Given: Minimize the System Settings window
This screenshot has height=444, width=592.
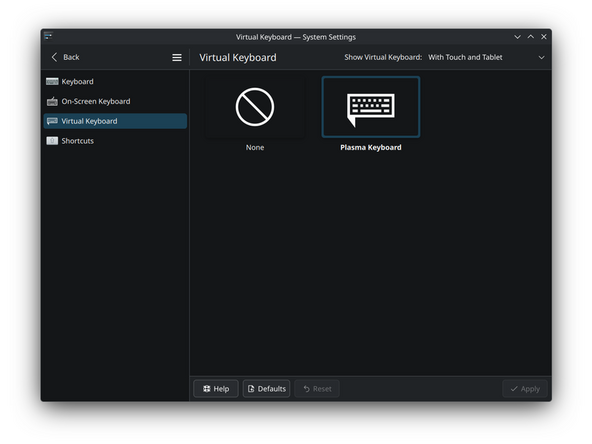Looking at the screenshot, I should tap(518, 37).
